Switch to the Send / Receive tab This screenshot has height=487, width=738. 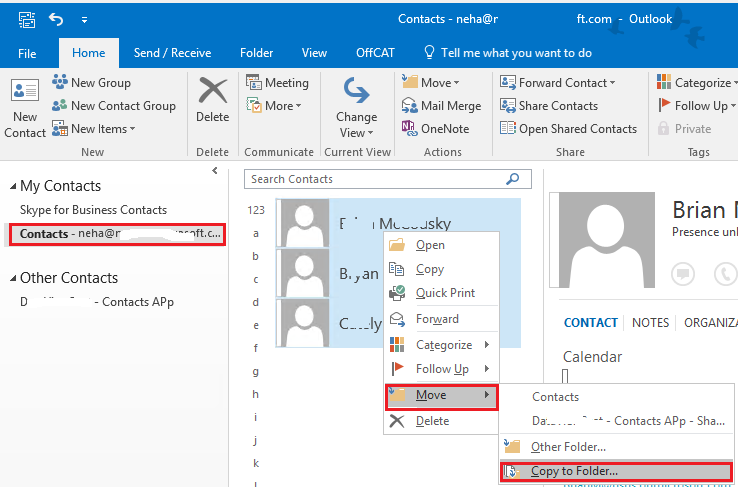pos(172,53)
